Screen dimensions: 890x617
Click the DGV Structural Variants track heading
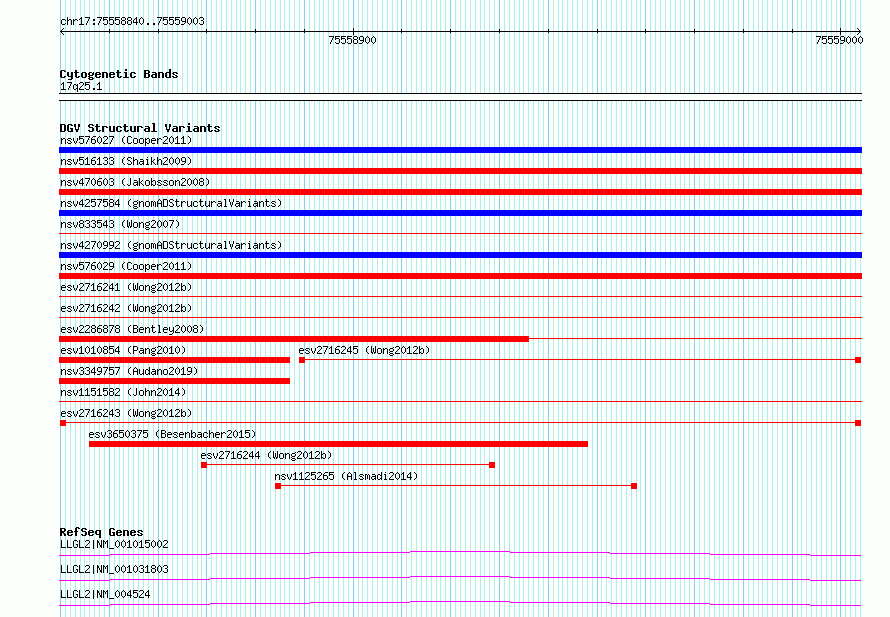click(x=140, y=128)
